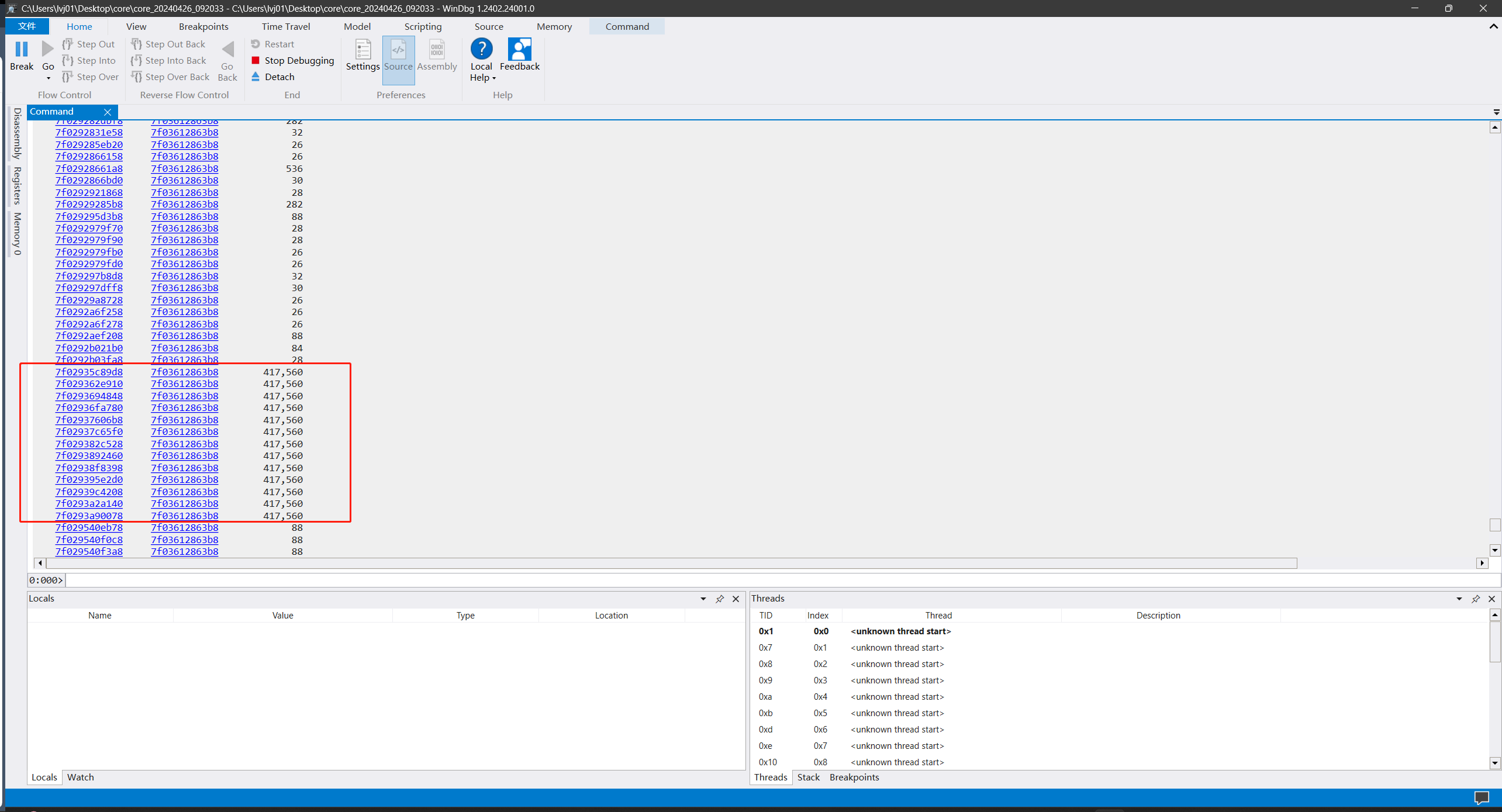
Task: Pin the Locals panel
Action: tap(720, 599)
